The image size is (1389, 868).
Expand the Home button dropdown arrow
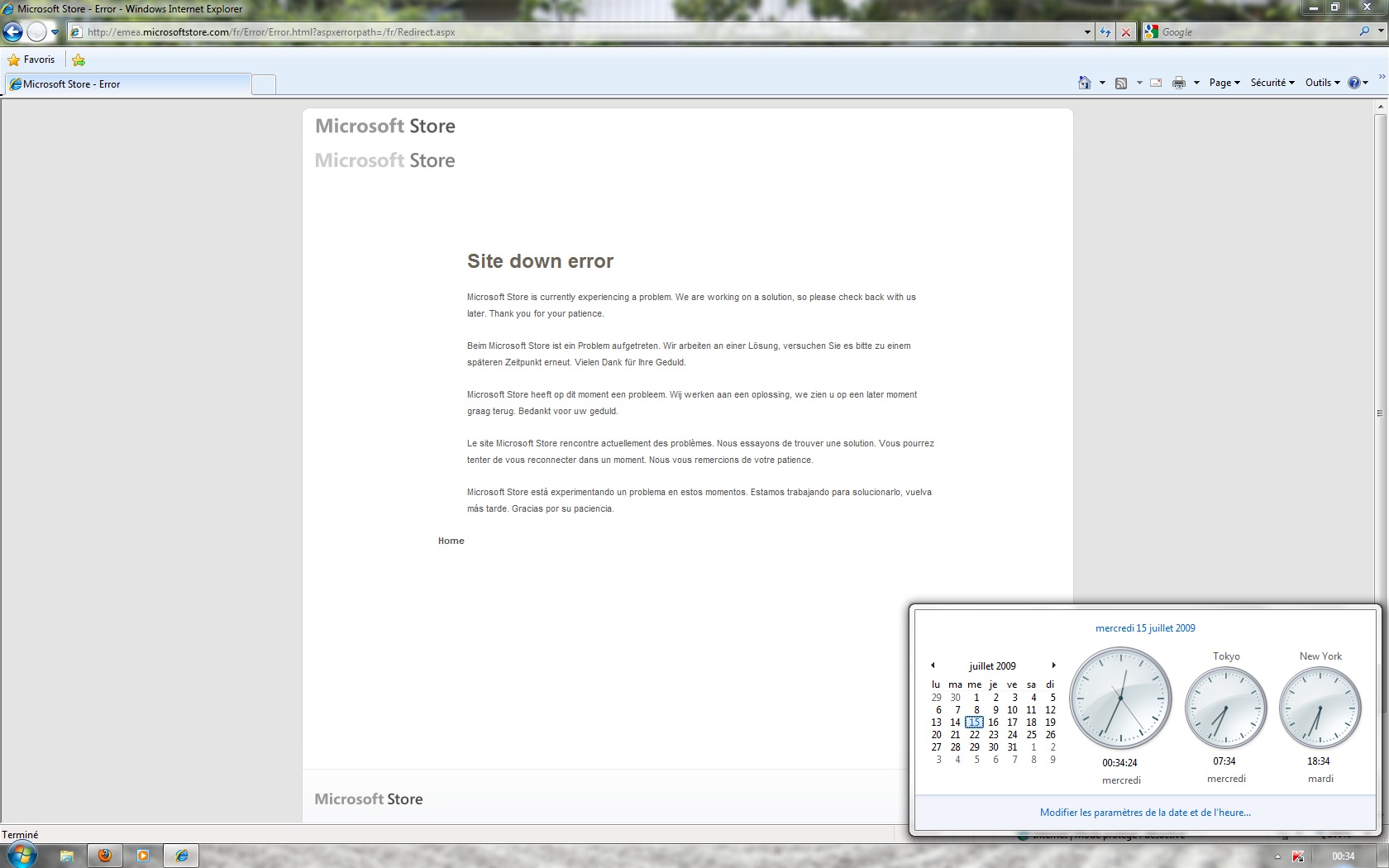1102,83
